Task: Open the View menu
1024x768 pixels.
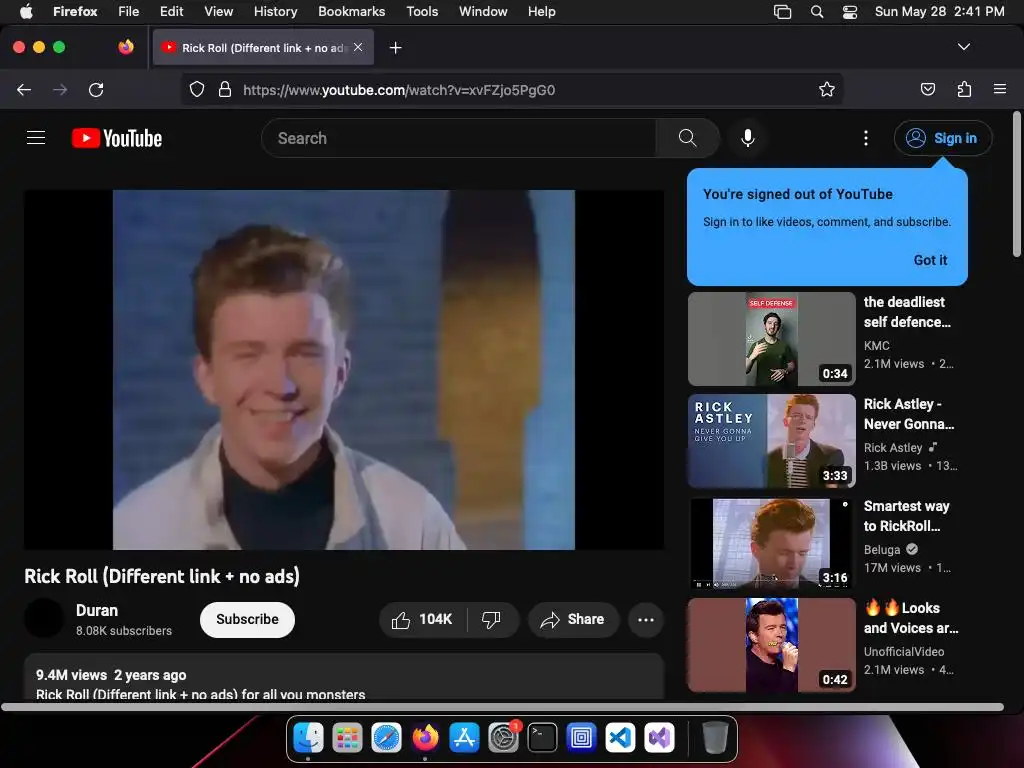Action: pos(218,11)
